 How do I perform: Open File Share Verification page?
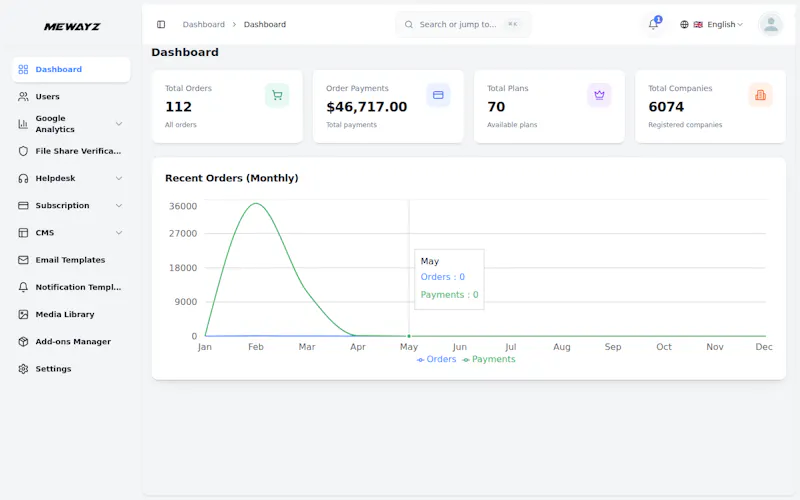coord(71,151)
